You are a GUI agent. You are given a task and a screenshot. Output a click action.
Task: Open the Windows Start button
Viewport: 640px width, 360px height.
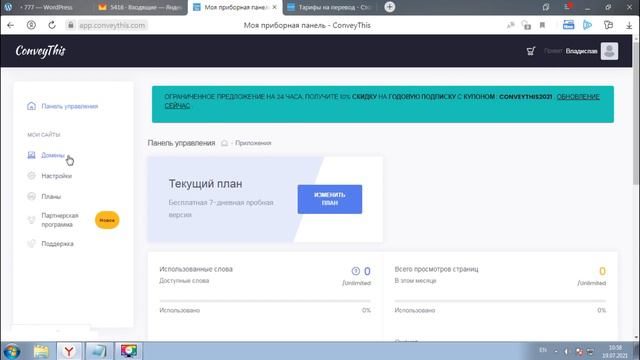pyautogui.click(x=11, y=351)
